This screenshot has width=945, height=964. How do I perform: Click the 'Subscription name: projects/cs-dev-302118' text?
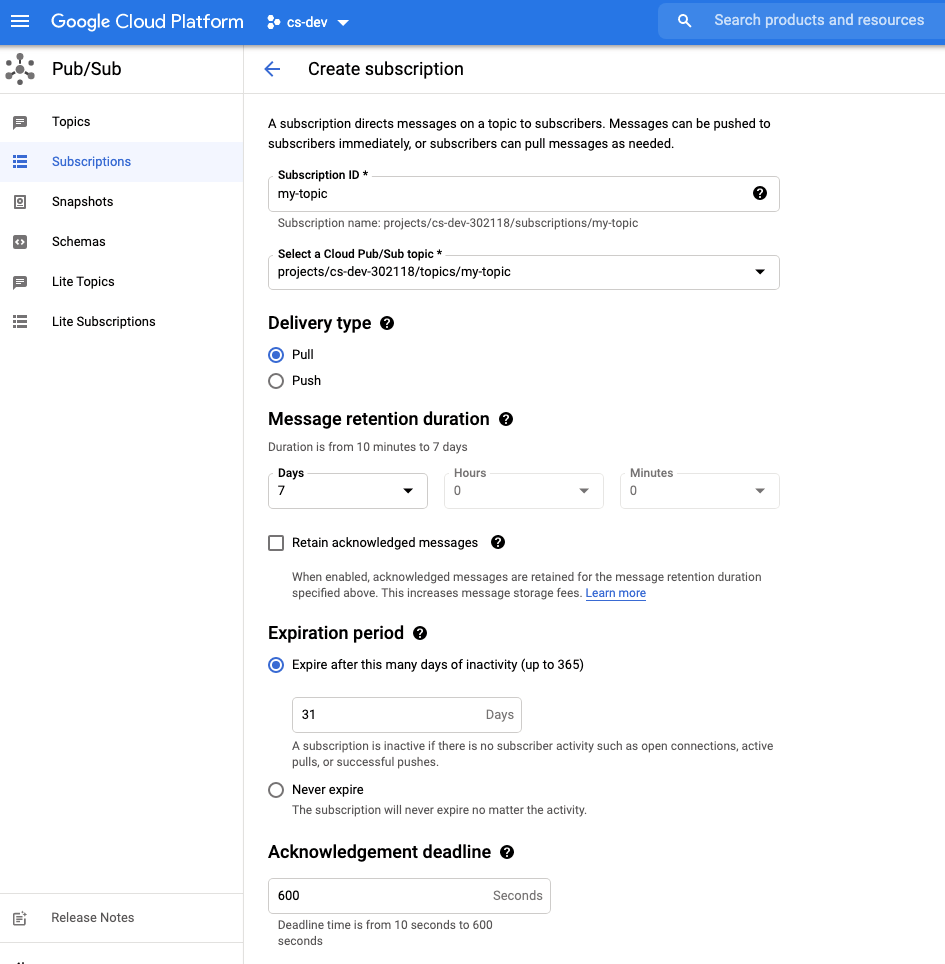[458, 223]
